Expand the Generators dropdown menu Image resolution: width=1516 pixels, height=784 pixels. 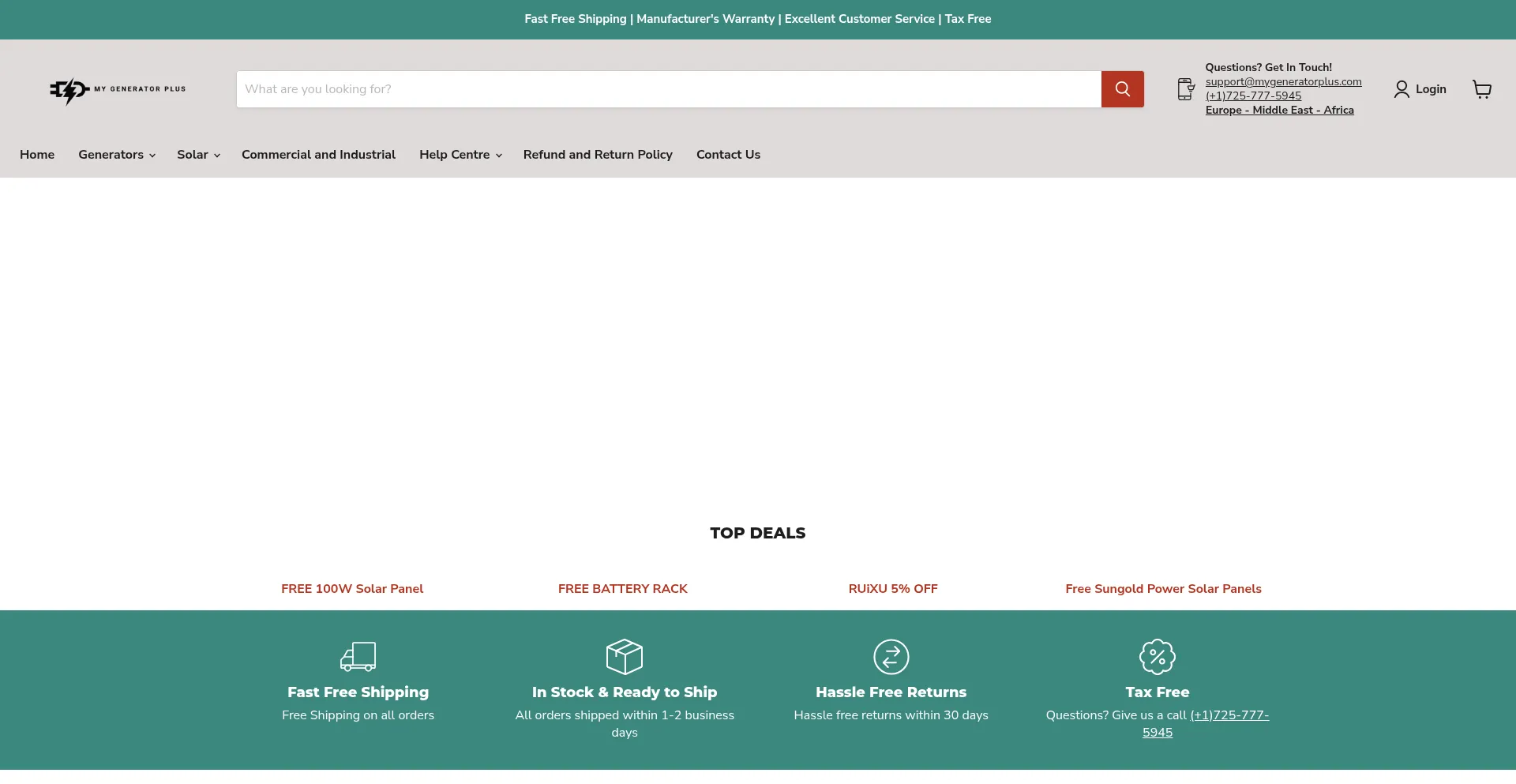[x=116, y=155]
